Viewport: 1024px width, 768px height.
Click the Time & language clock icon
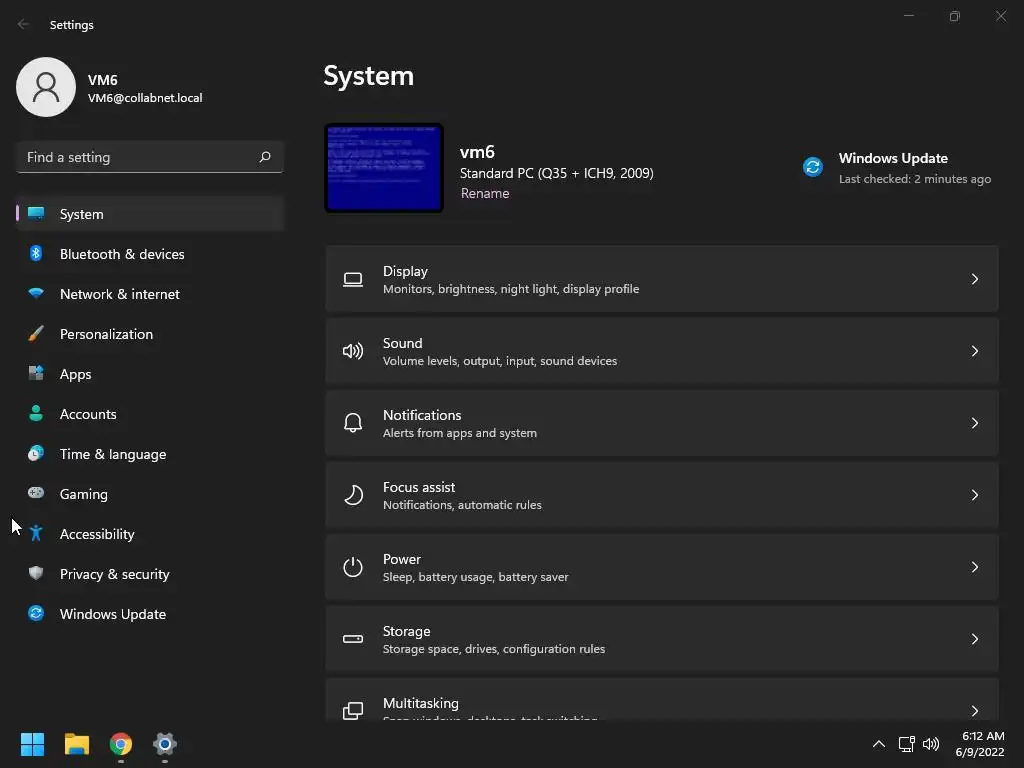click(36, 453)
